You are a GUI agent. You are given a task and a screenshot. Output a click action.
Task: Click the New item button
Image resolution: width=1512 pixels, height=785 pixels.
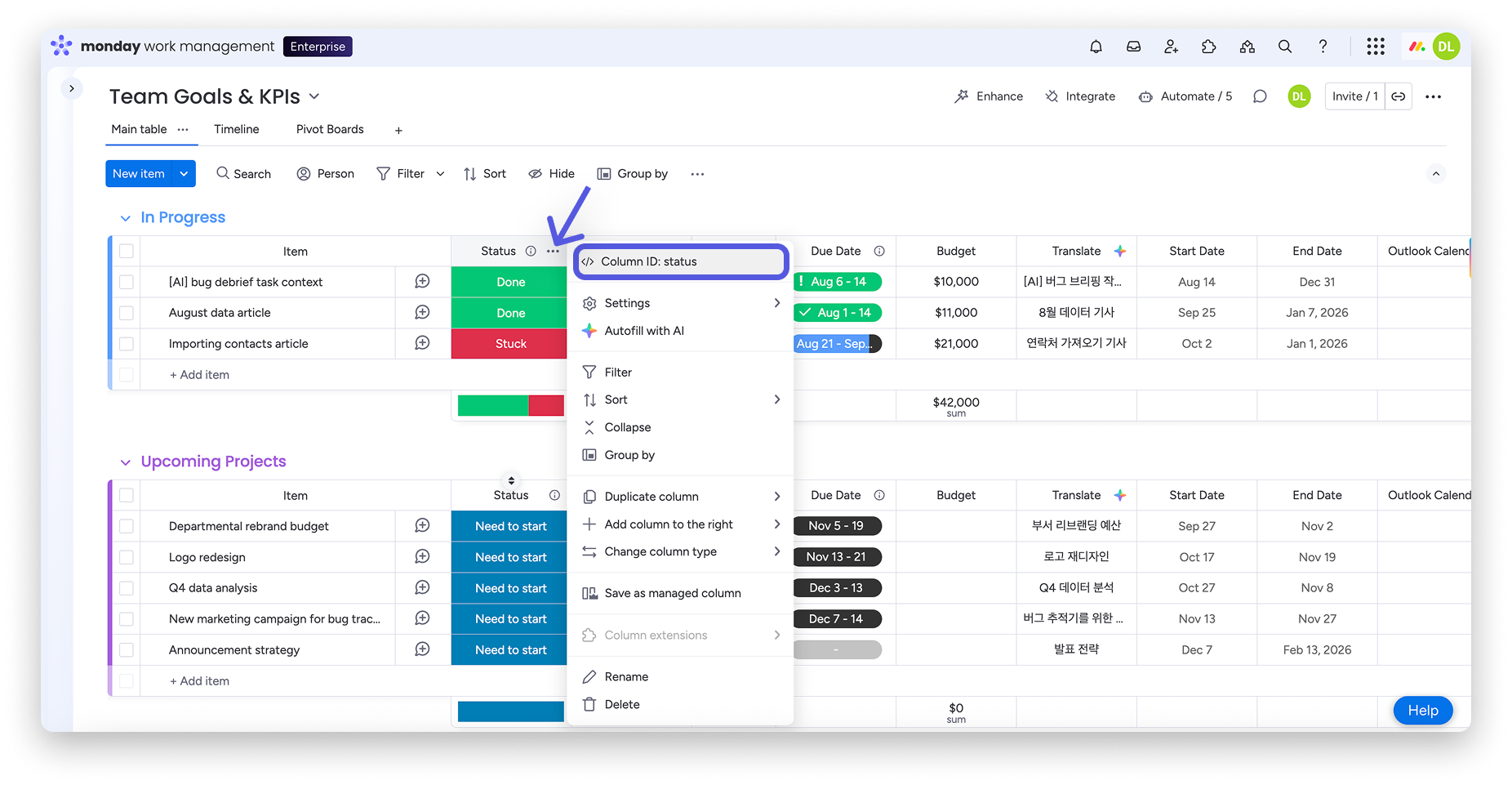coord(139,174)
